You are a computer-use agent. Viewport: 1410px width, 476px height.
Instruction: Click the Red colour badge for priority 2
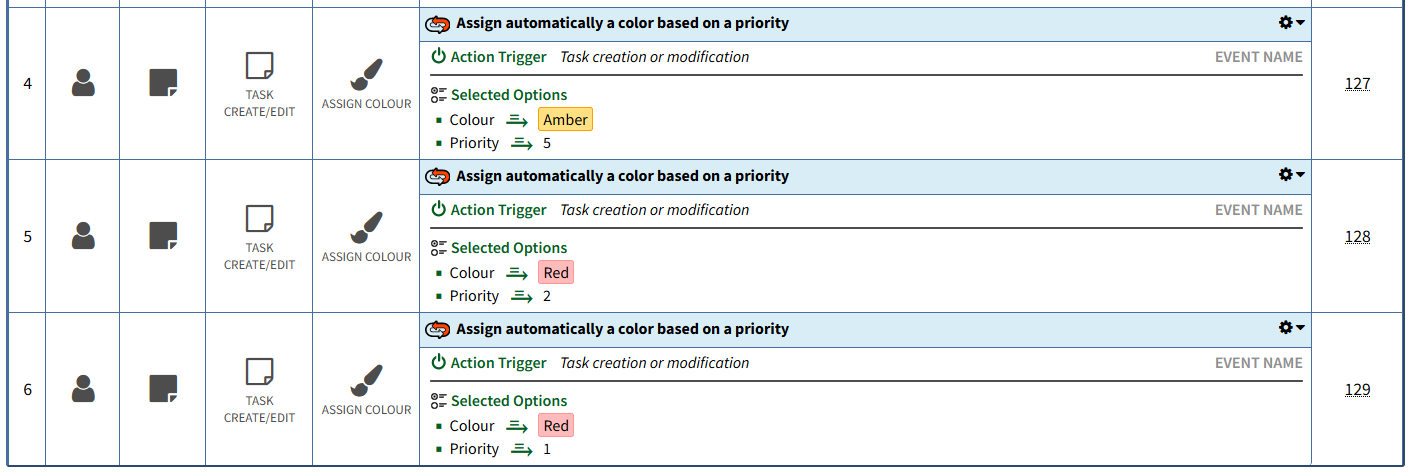tap(556, 273)
